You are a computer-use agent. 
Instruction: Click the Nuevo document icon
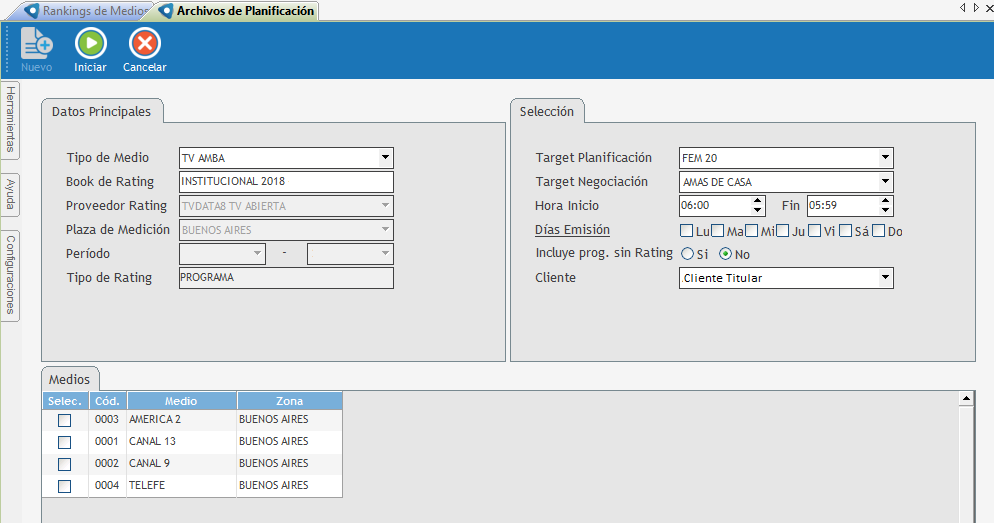click(x=37, y=44)
